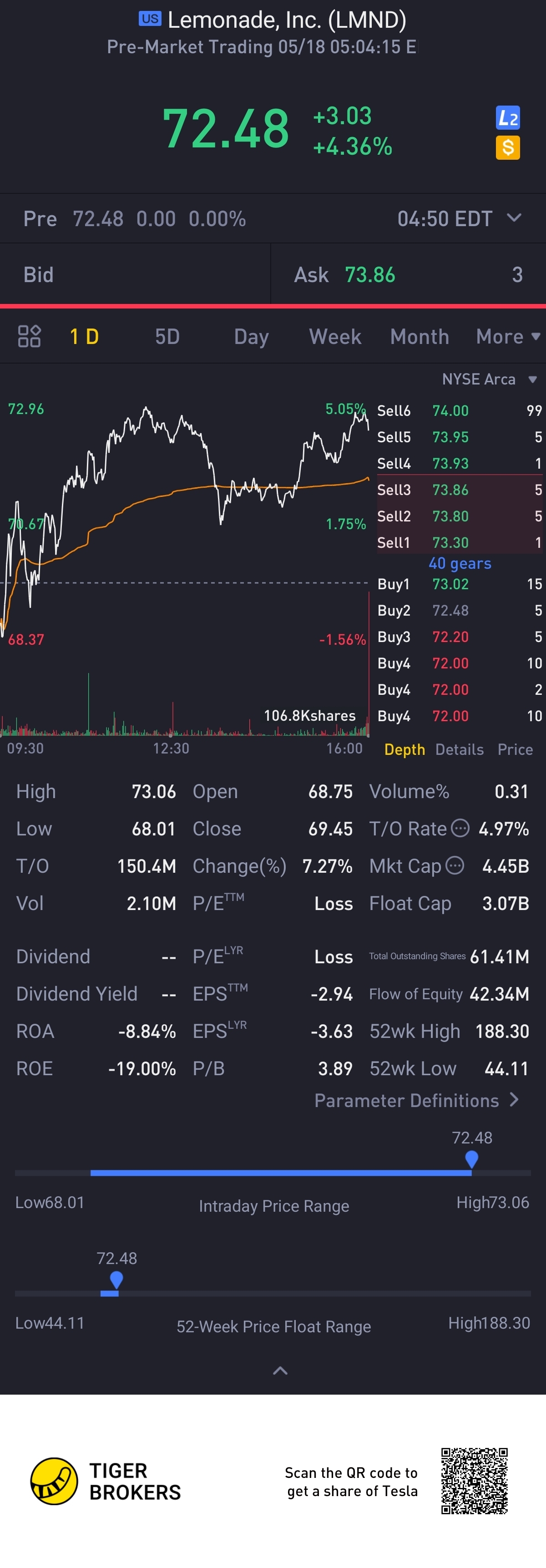Select the Sell4 73.93 order row
546x1568 pixels.
pos(459,463)
